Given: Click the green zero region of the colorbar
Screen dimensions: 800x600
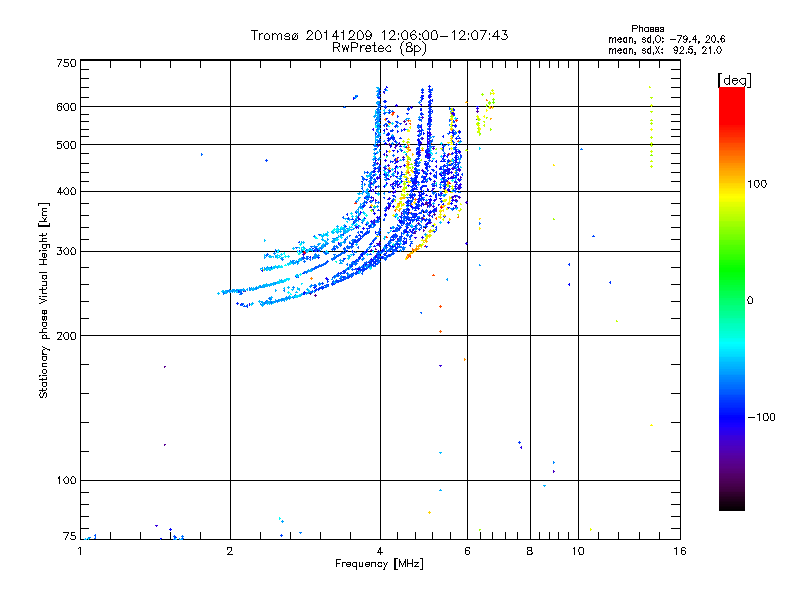Looking at the screenshot, I should pos(732,300).
